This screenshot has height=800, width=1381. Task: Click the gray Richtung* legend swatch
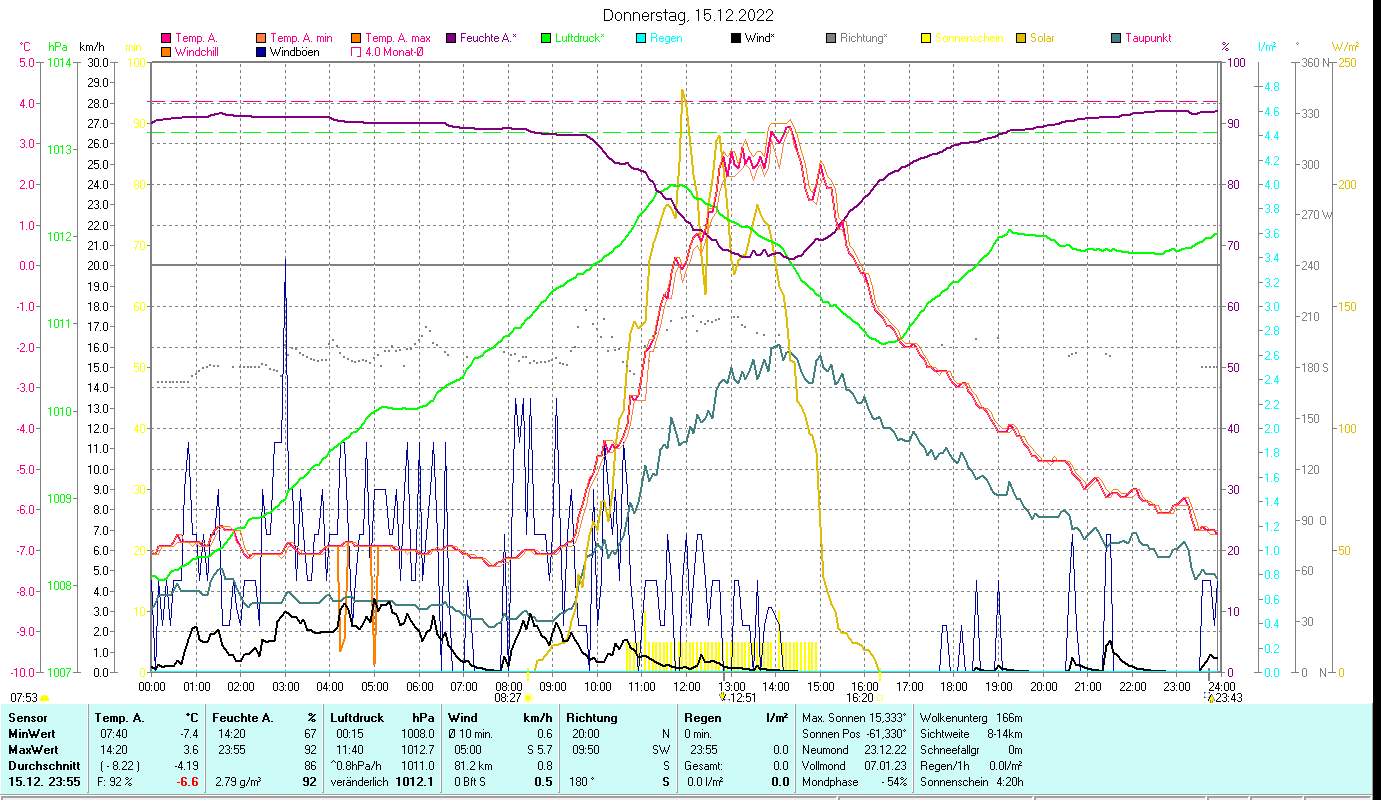(x=831, y=38)
